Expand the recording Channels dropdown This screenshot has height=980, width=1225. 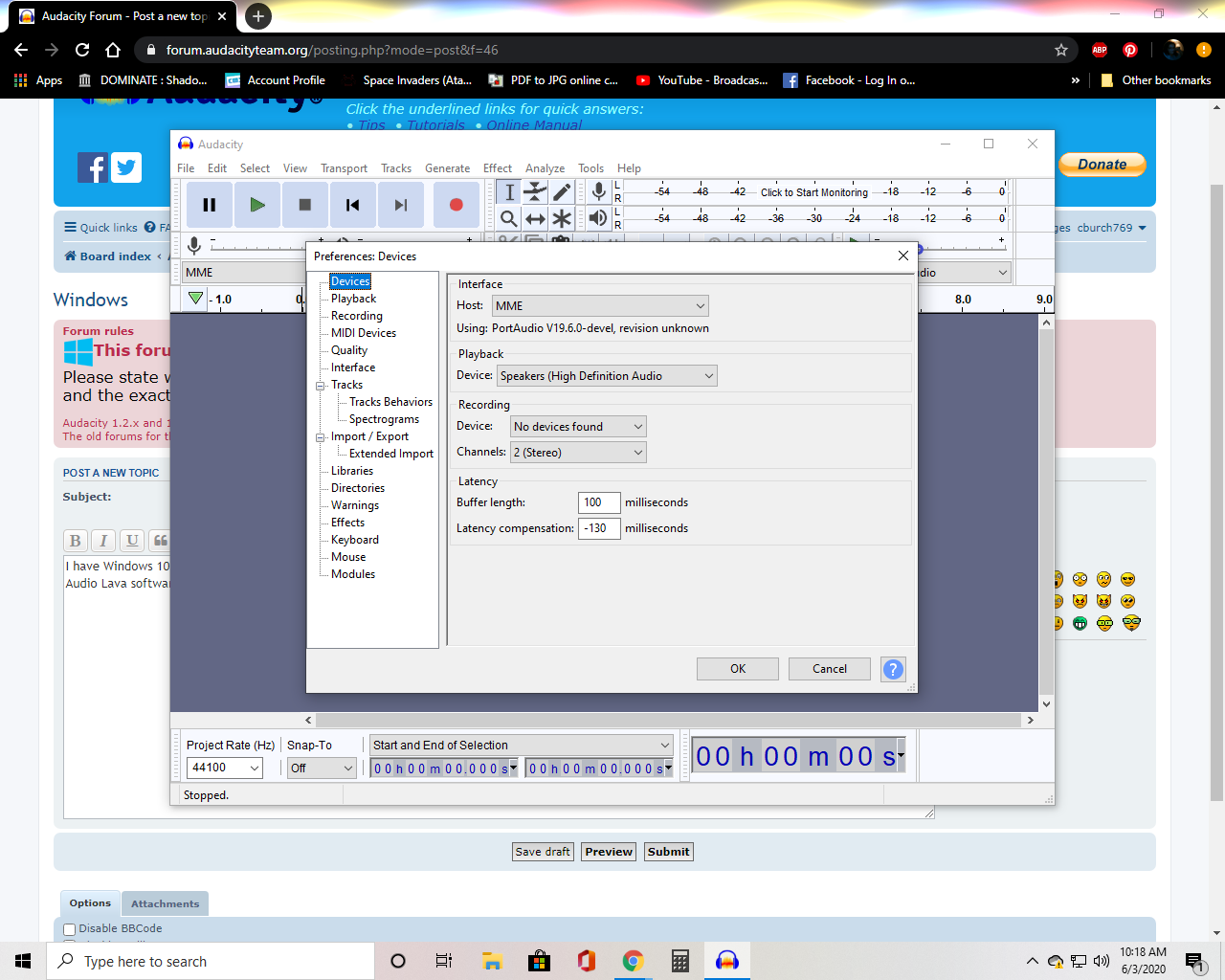(578, 453)
